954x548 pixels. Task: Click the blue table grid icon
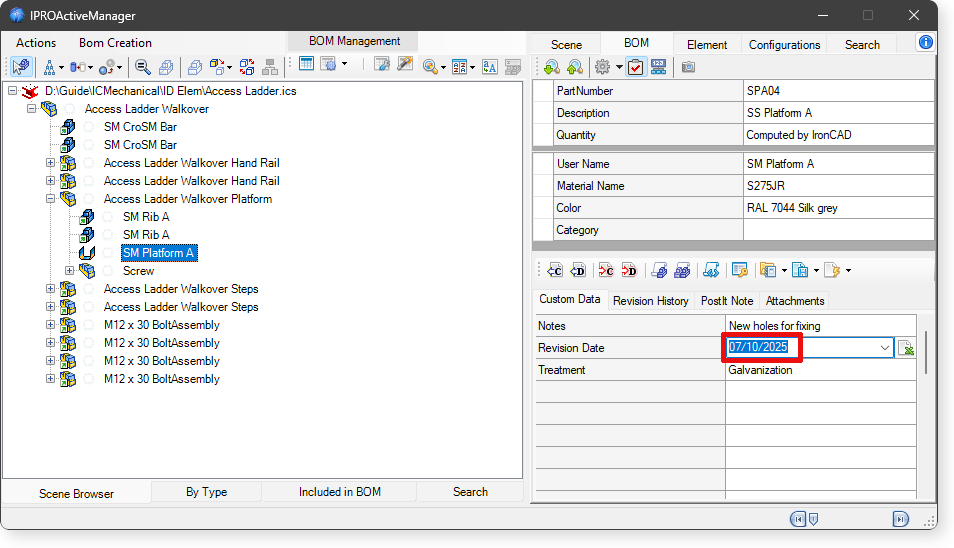(x=307, y=64)
